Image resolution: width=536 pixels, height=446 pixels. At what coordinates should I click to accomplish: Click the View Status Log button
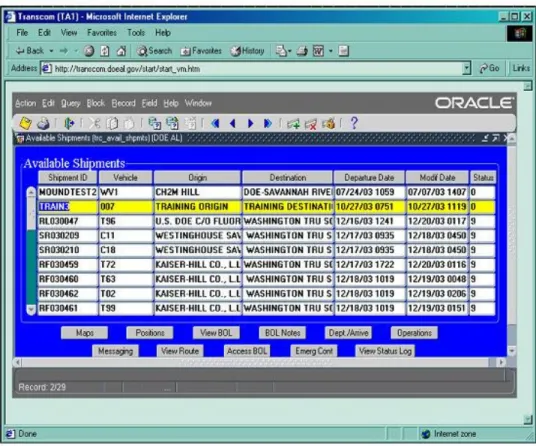[x=385, y=351]
